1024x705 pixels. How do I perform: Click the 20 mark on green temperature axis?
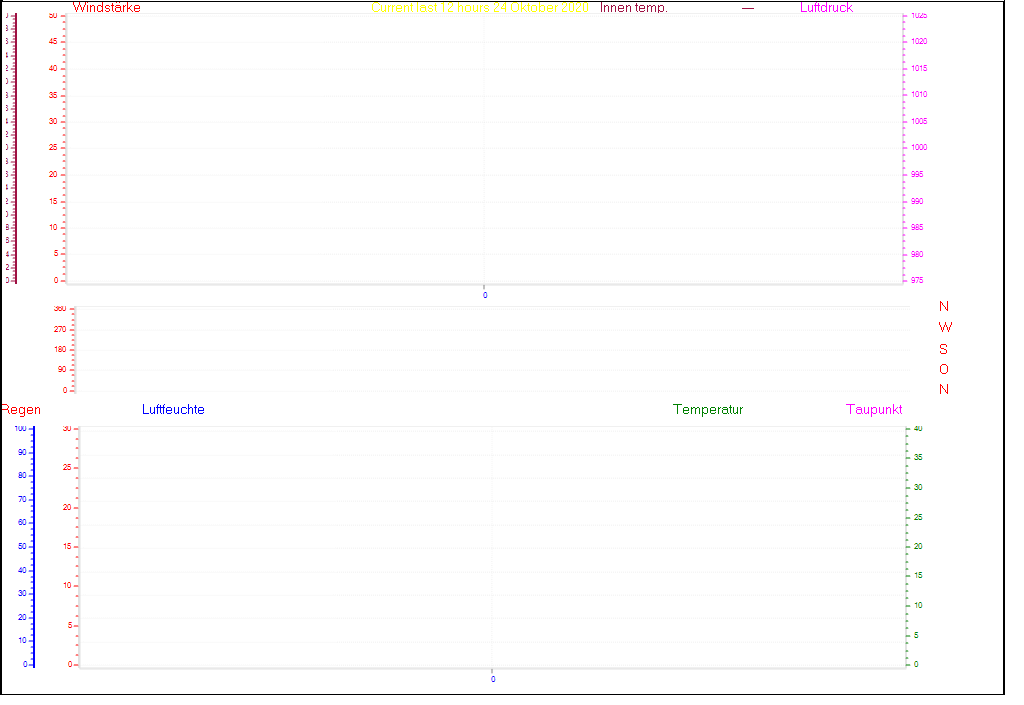point(917,547)
